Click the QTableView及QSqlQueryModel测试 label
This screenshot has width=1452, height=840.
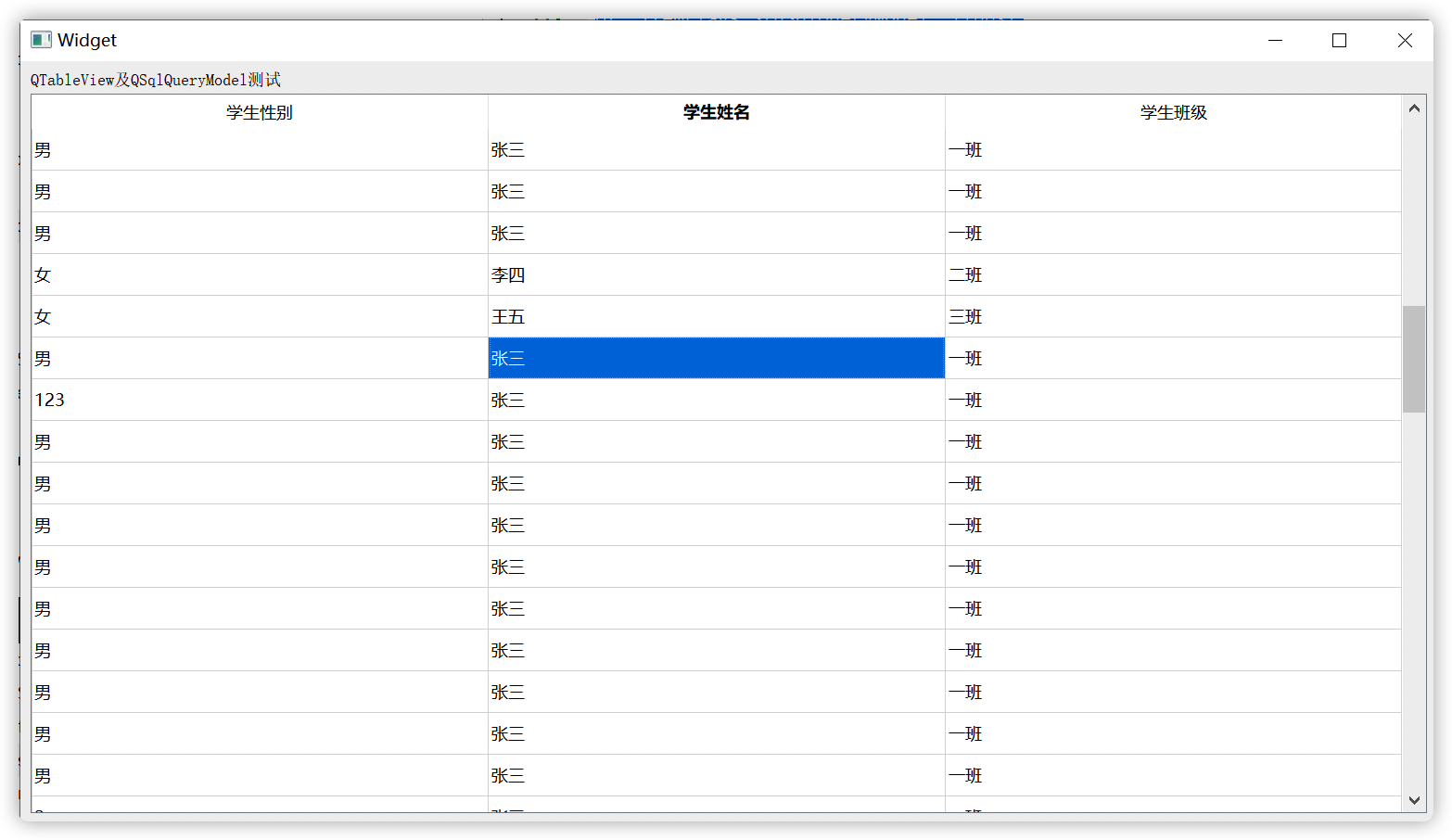click(156, 80)
